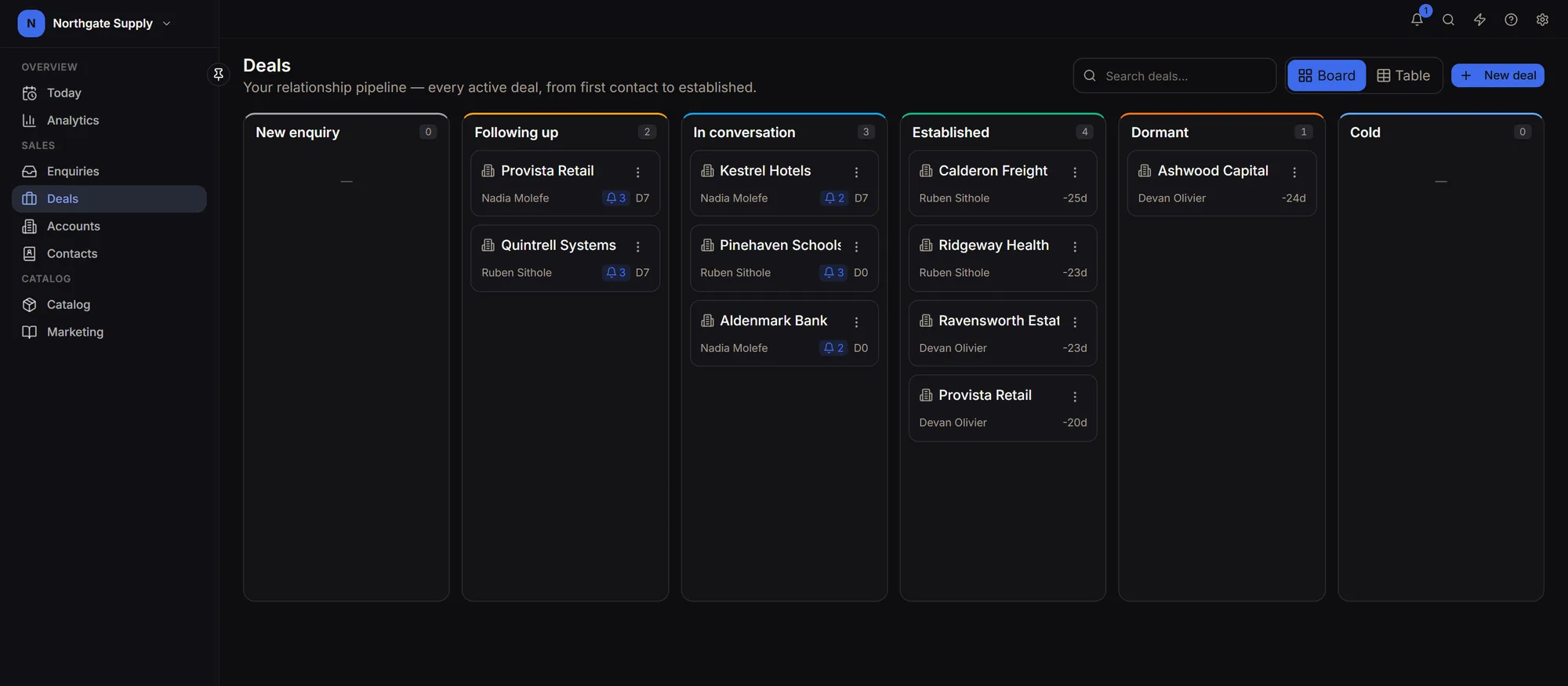
Task: Toggle the sidebar pin icon
Action: [219, 74]
